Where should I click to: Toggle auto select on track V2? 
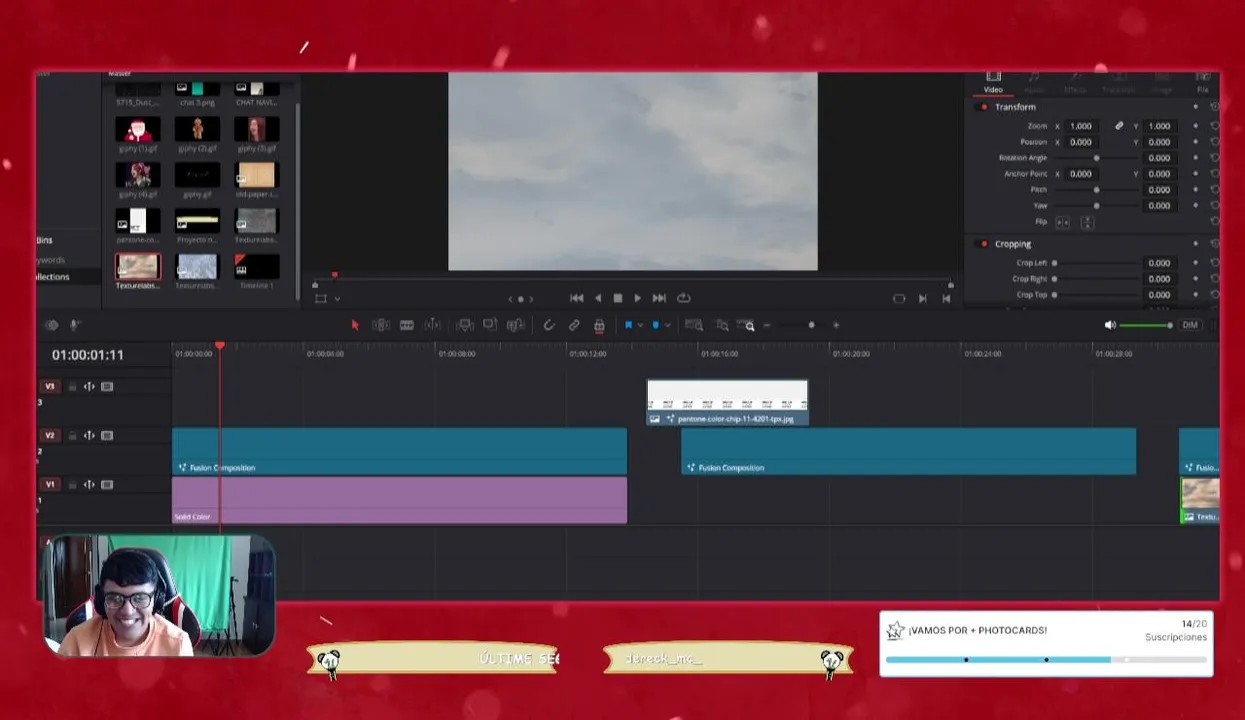coord(89,436)
